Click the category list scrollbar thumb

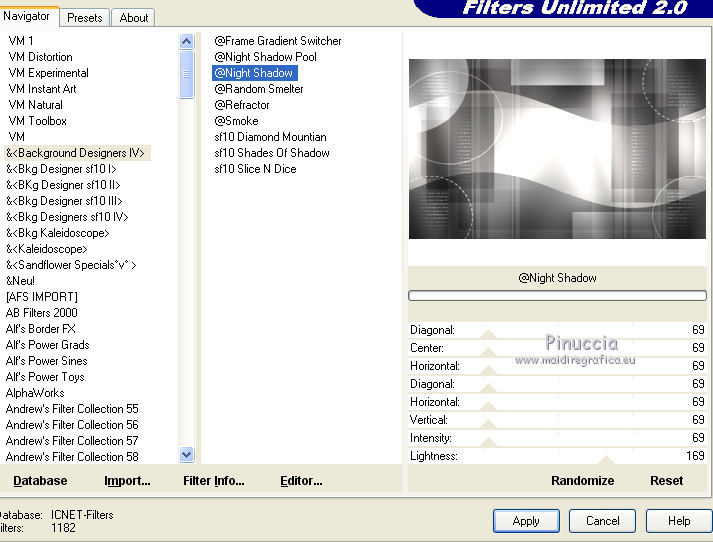pos(186,74)
